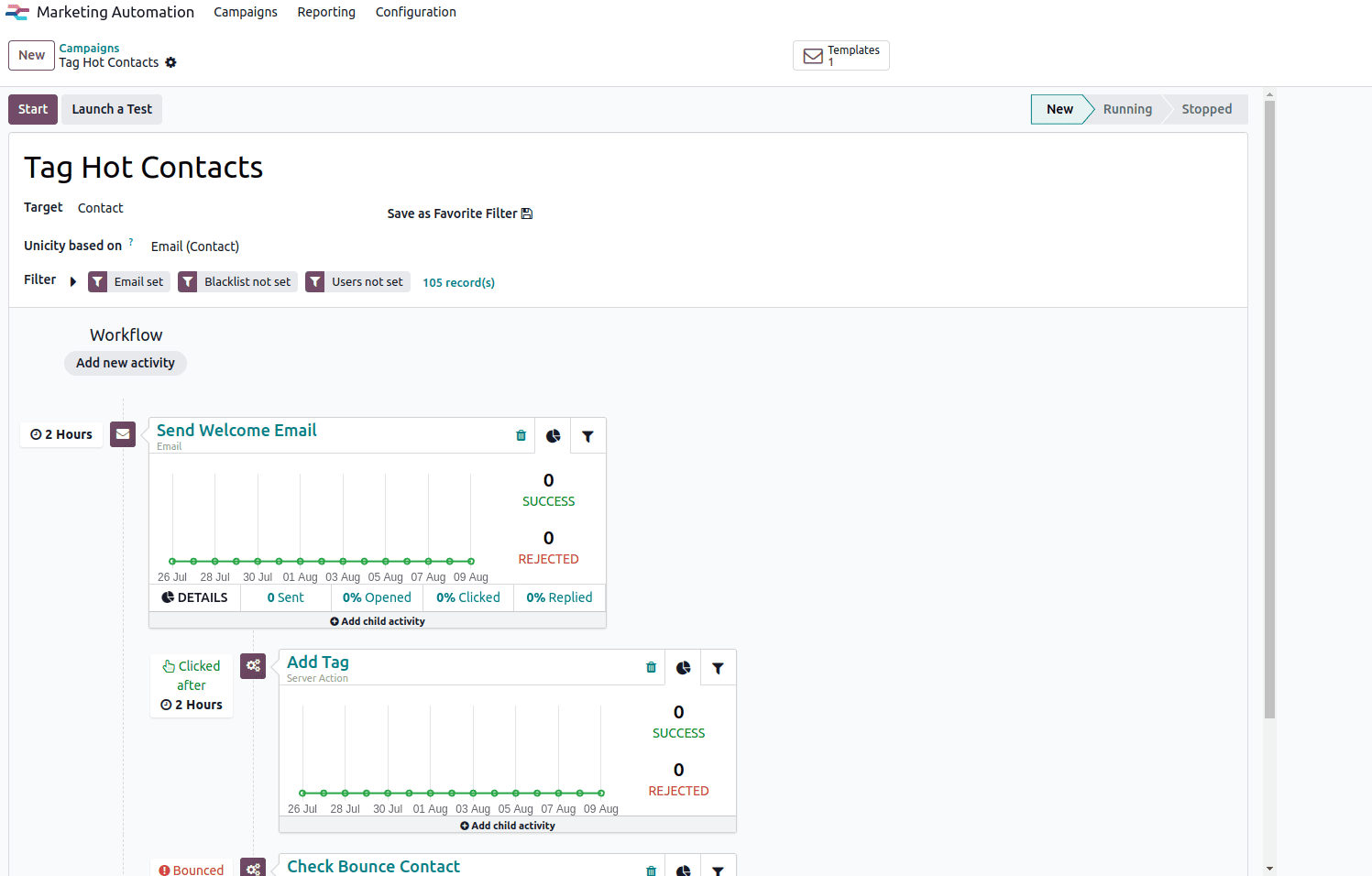The image size is (1372, 876).
Task: Open the Campaigns menu
Action: (x=246, y=12)
